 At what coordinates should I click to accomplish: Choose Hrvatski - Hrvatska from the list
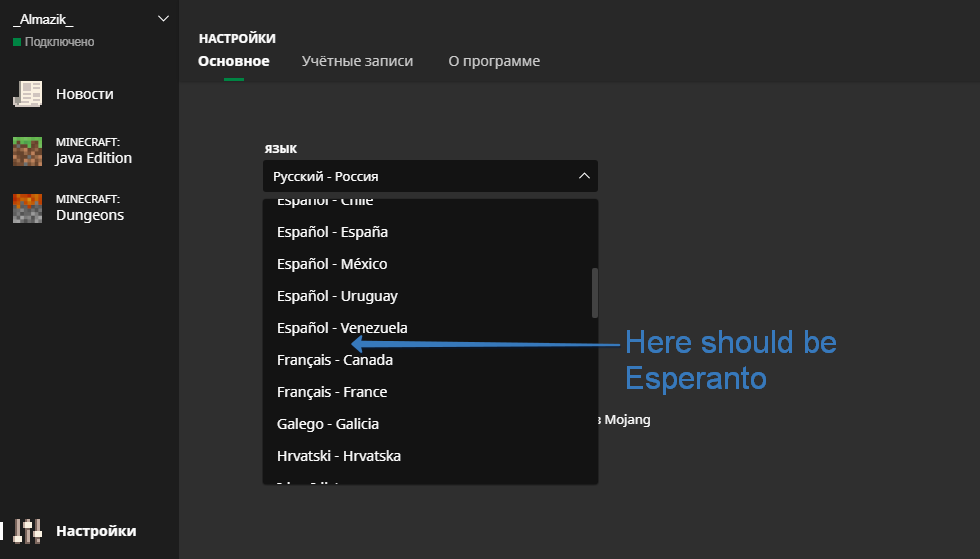(x=339, y=456)
